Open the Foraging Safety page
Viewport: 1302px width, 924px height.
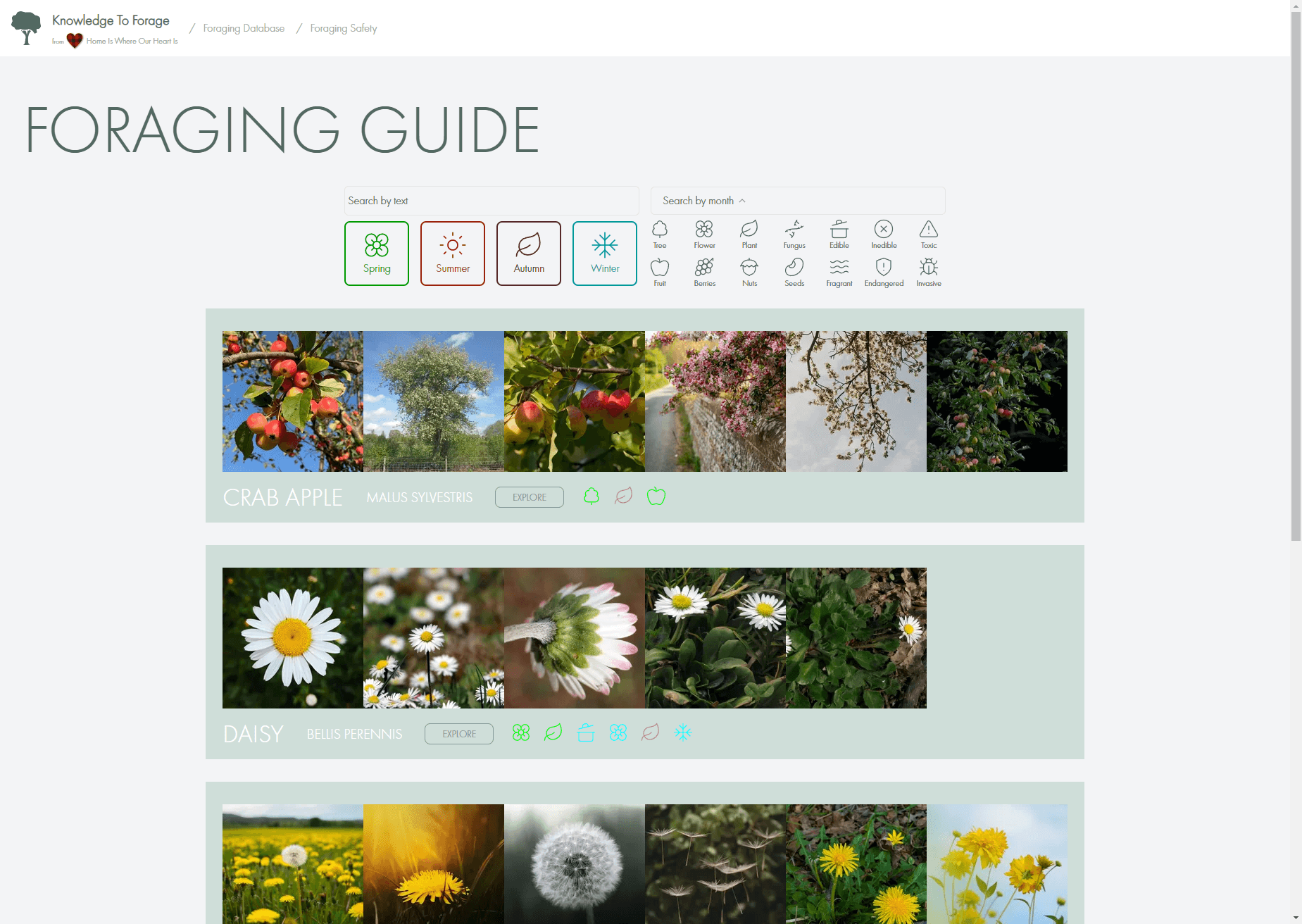point(344,28)
